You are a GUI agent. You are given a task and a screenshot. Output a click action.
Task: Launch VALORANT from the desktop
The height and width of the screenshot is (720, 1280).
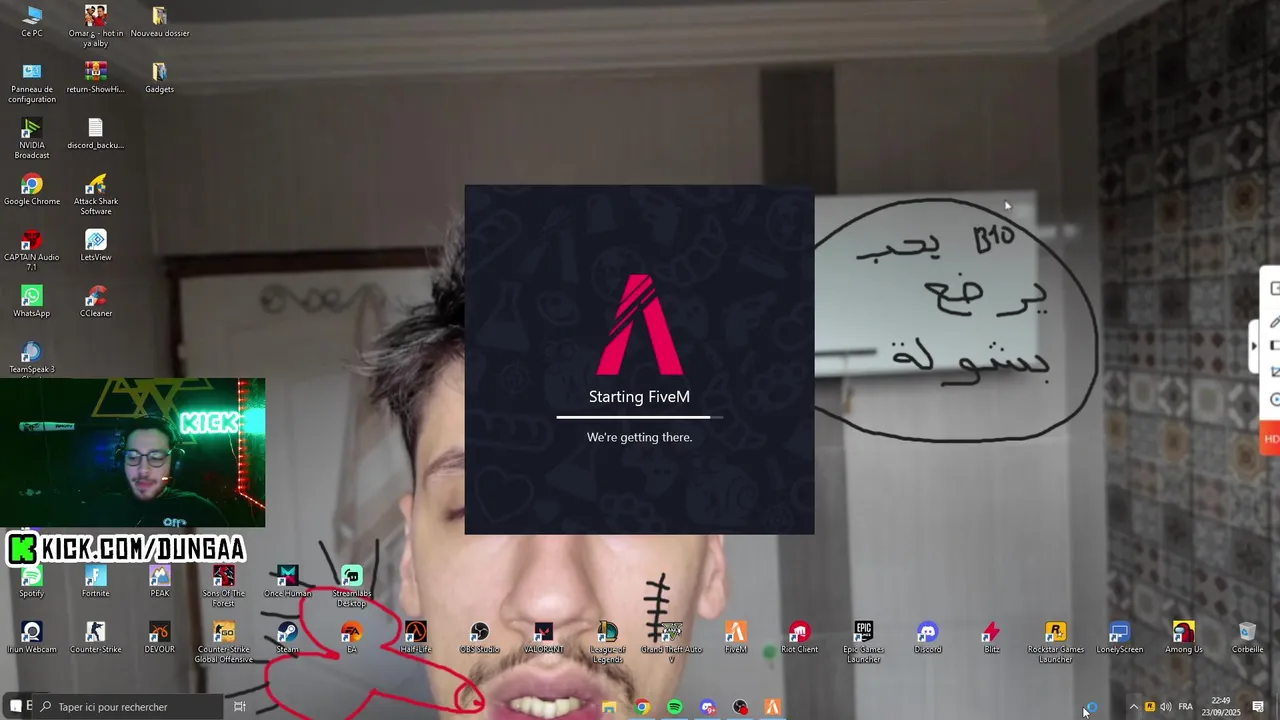[544, 637]
